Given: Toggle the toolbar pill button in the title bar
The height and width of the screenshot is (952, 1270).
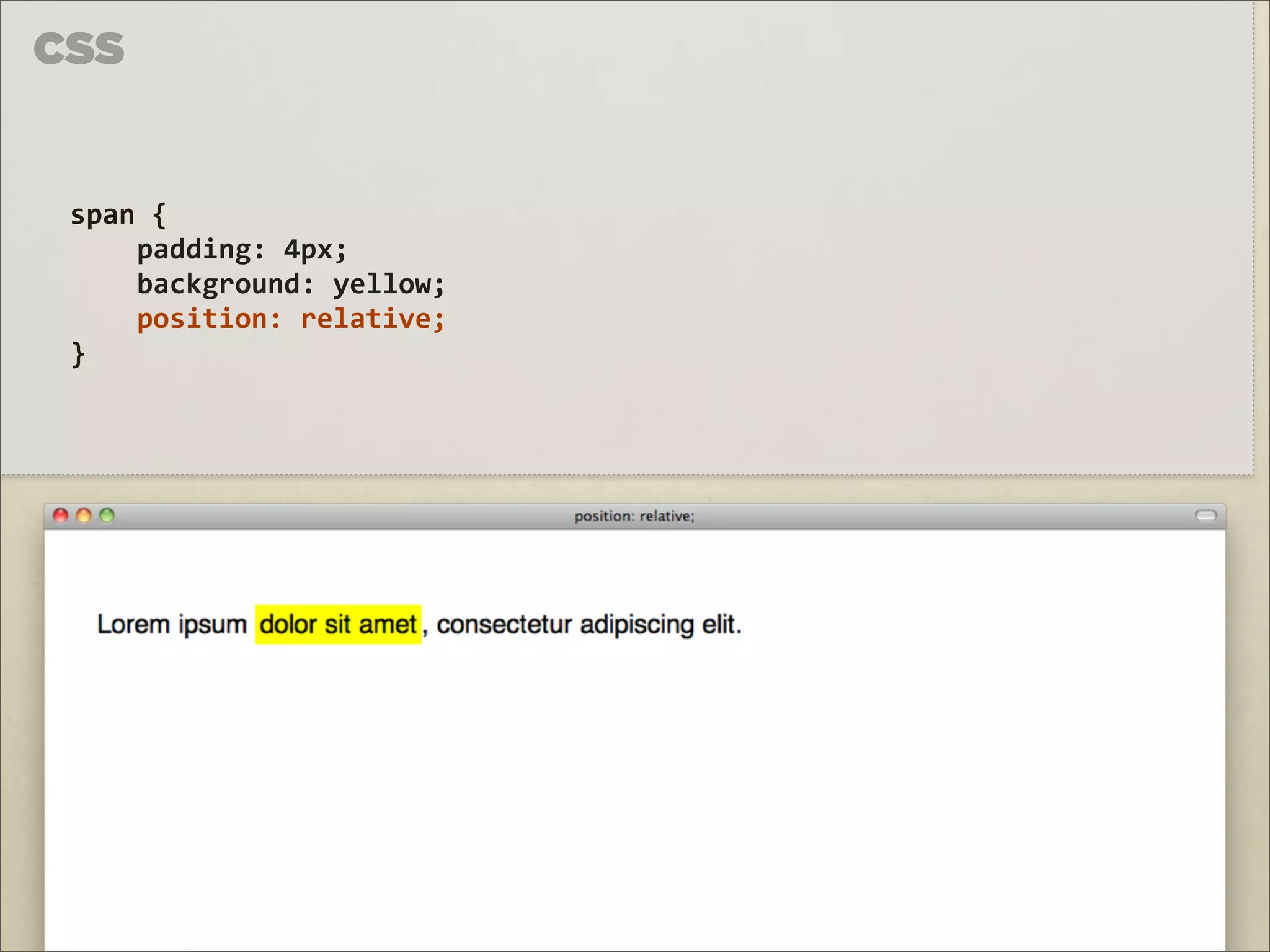Looking at the screenshot, I should (x=1206, y=516).
